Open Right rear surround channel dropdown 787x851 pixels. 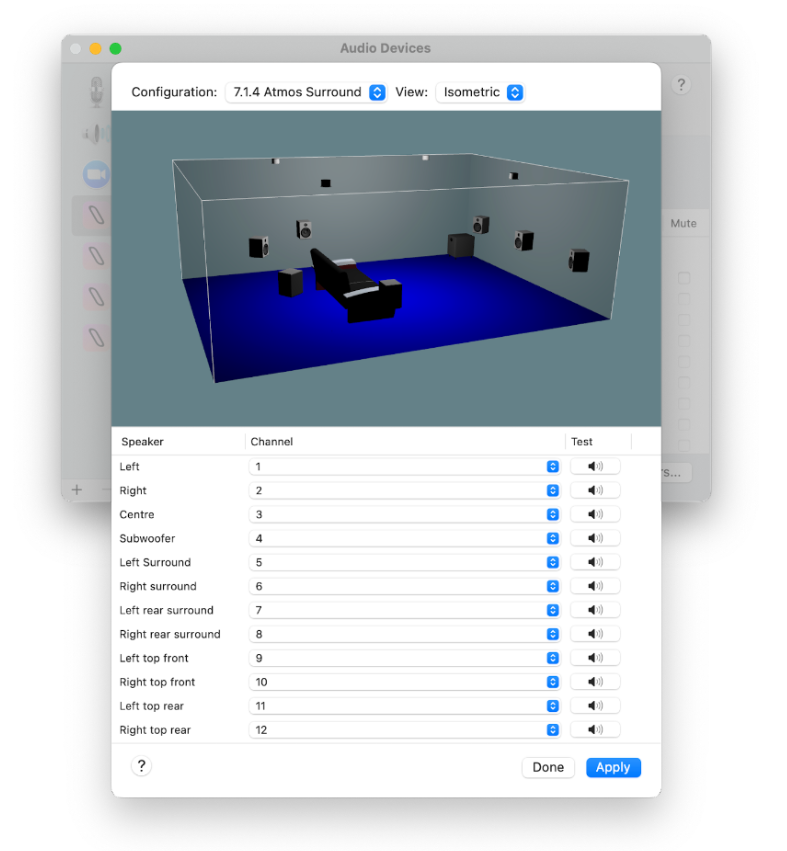coord(404,634)
